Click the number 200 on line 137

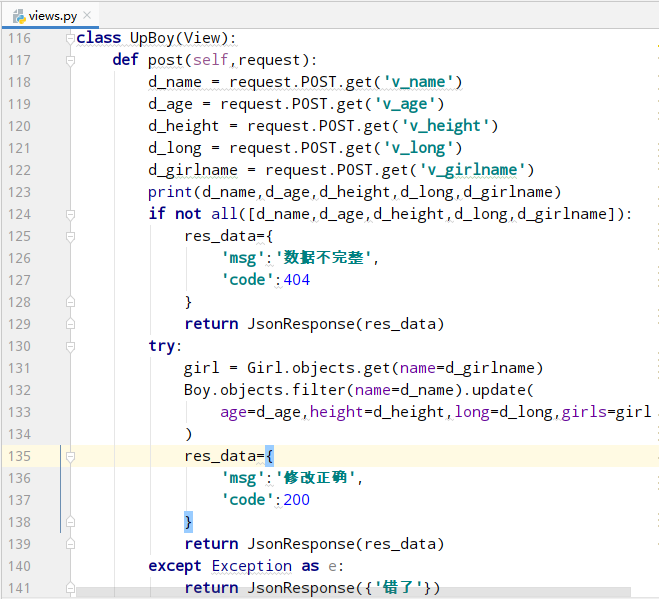297,500
